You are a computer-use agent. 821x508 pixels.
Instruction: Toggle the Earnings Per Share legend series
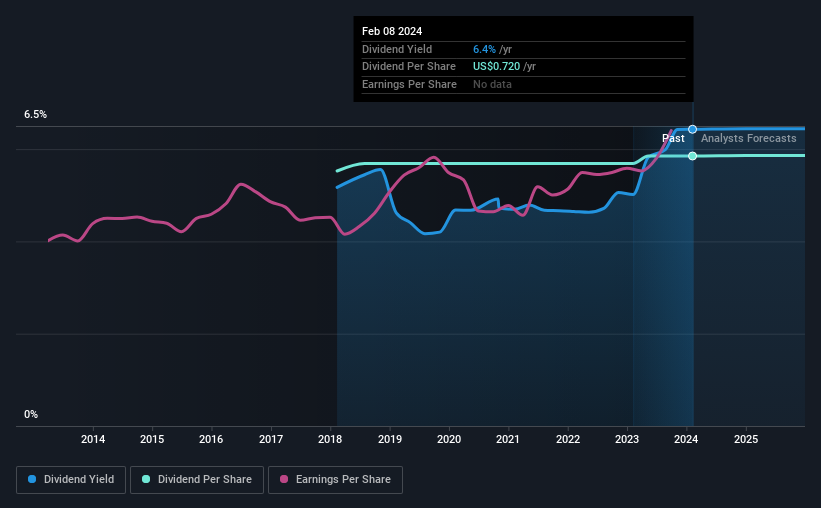335,480
